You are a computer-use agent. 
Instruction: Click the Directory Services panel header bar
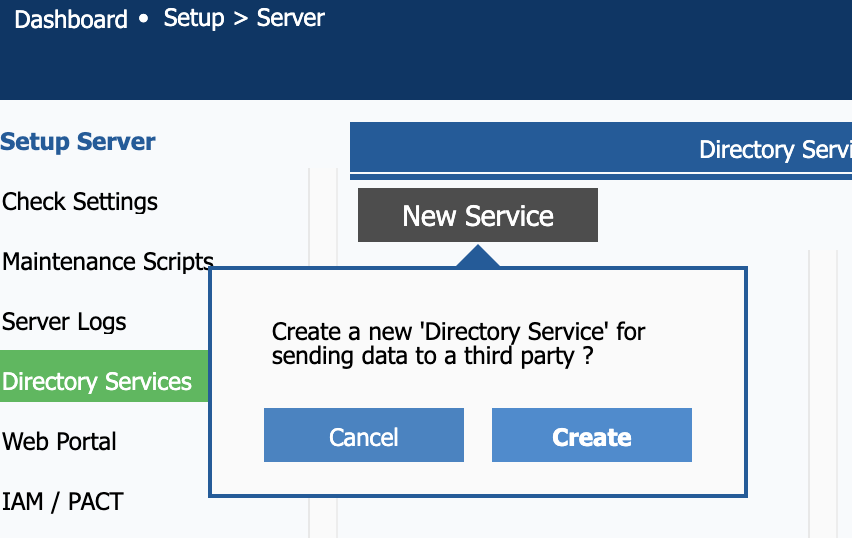point(600,150)
